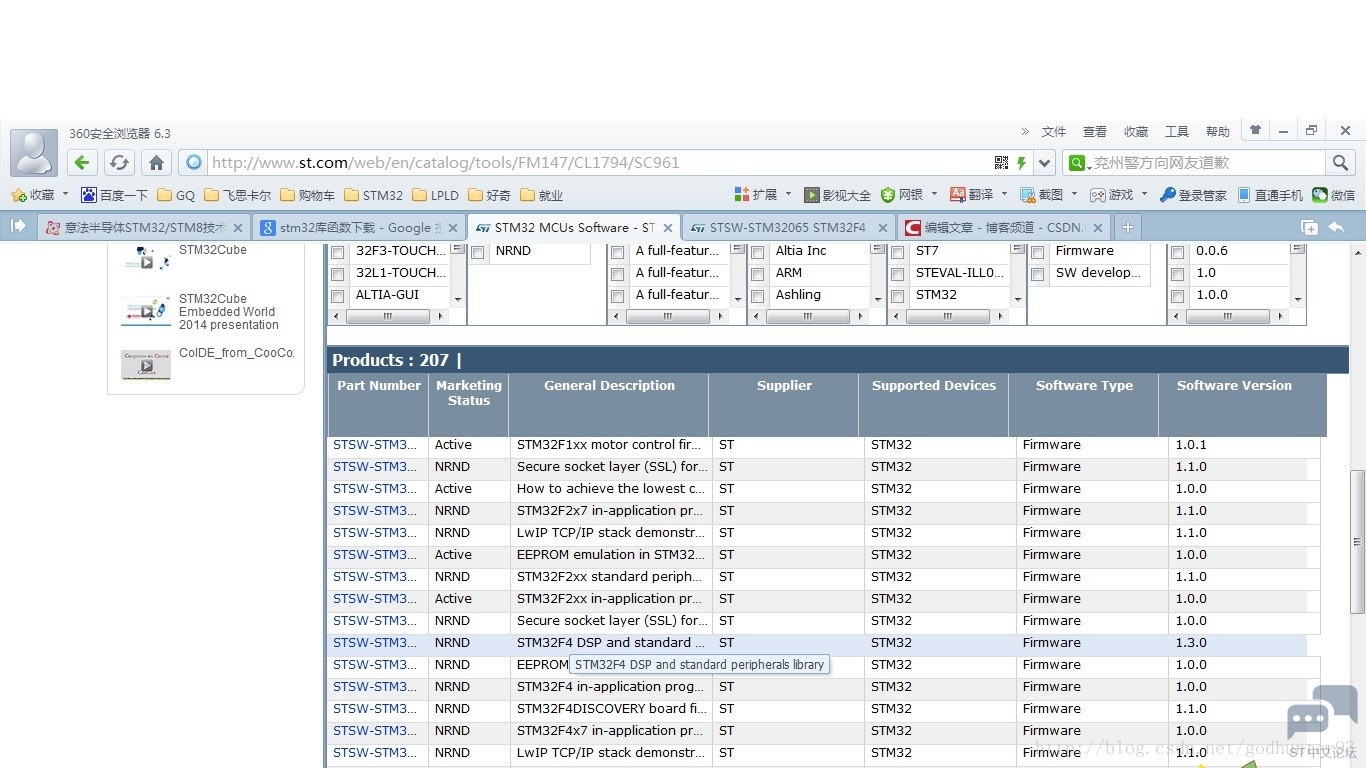Open the STM32F4 DSP library part link
1366x768 pixels.
375,643
